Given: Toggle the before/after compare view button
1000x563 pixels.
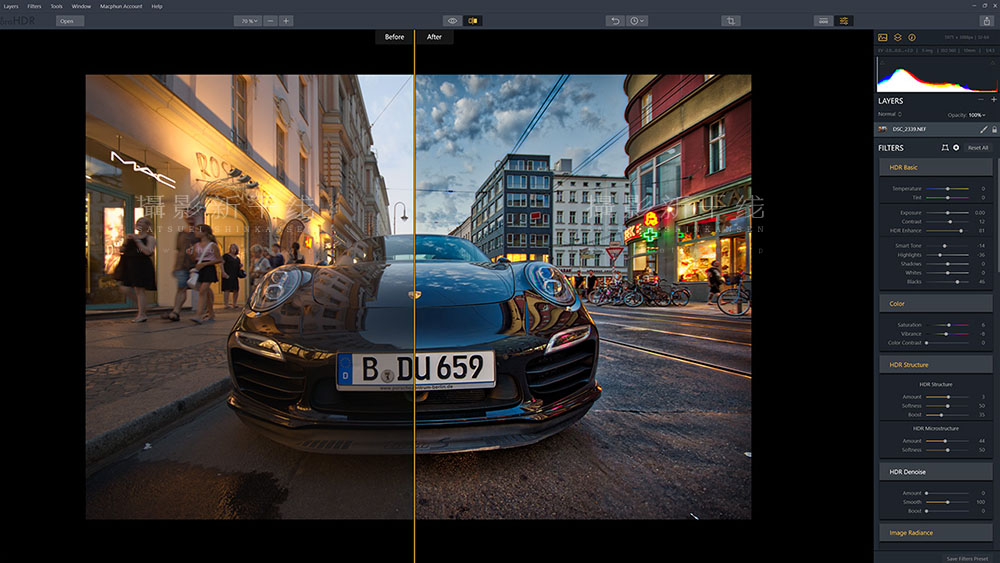Looking at the screenshot, I should point(473,21).
